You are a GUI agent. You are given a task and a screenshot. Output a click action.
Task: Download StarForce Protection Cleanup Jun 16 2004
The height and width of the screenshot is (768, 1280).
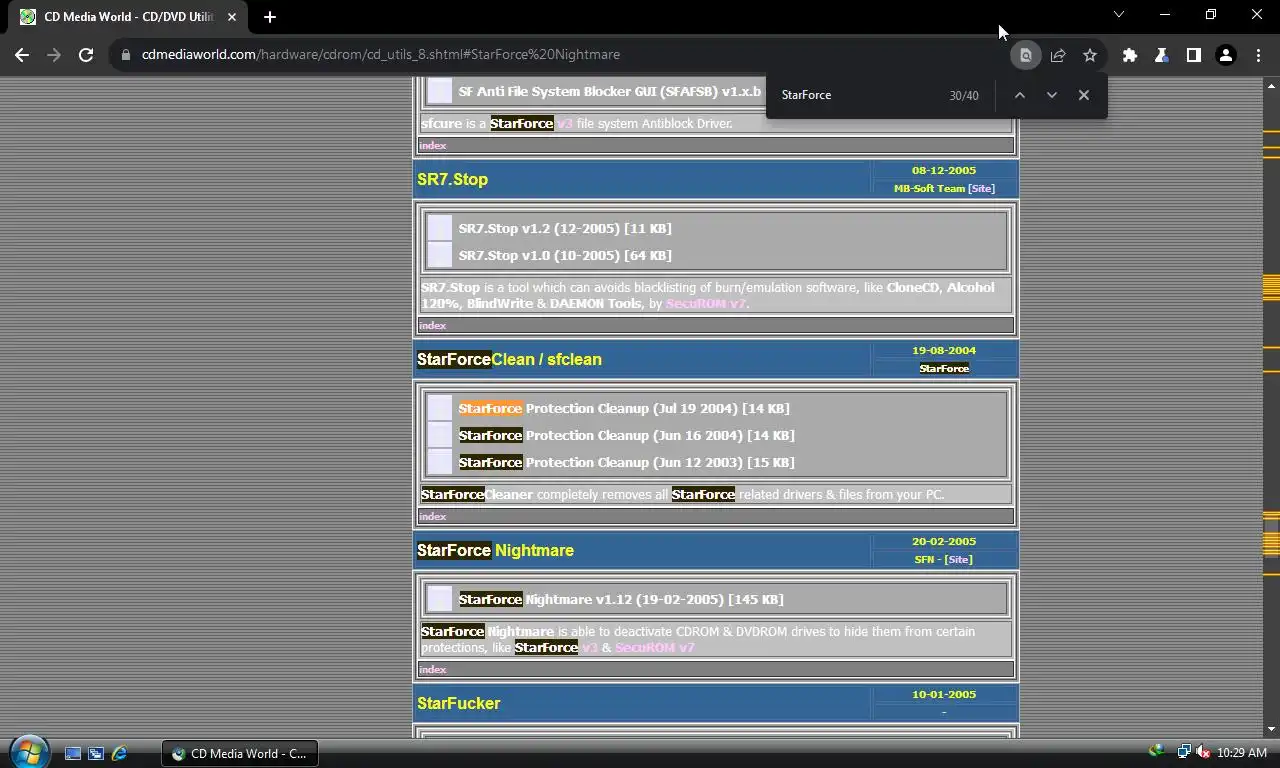tap(627, 435)
